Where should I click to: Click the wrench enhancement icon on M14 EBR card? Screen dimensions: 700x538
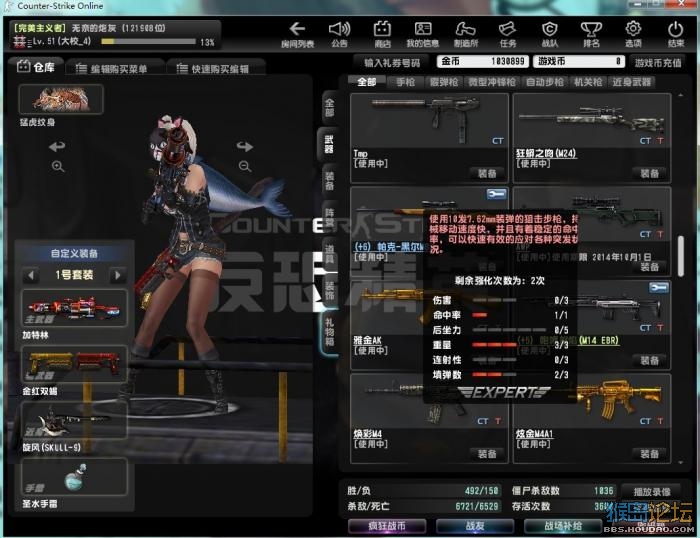coord(659,288)
